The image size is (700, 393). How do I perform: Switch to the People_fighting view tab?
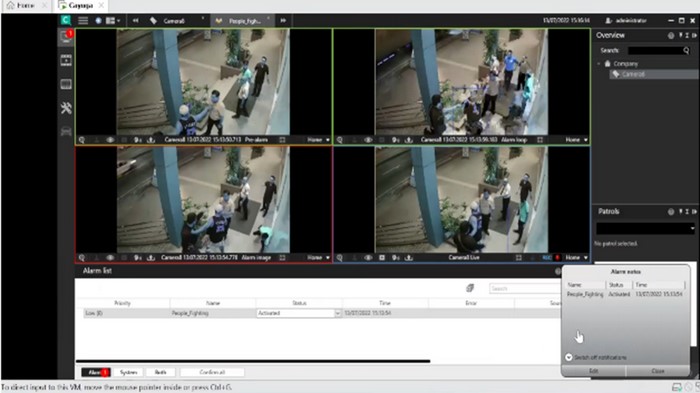pyautogui.click(x=244, y=21)
